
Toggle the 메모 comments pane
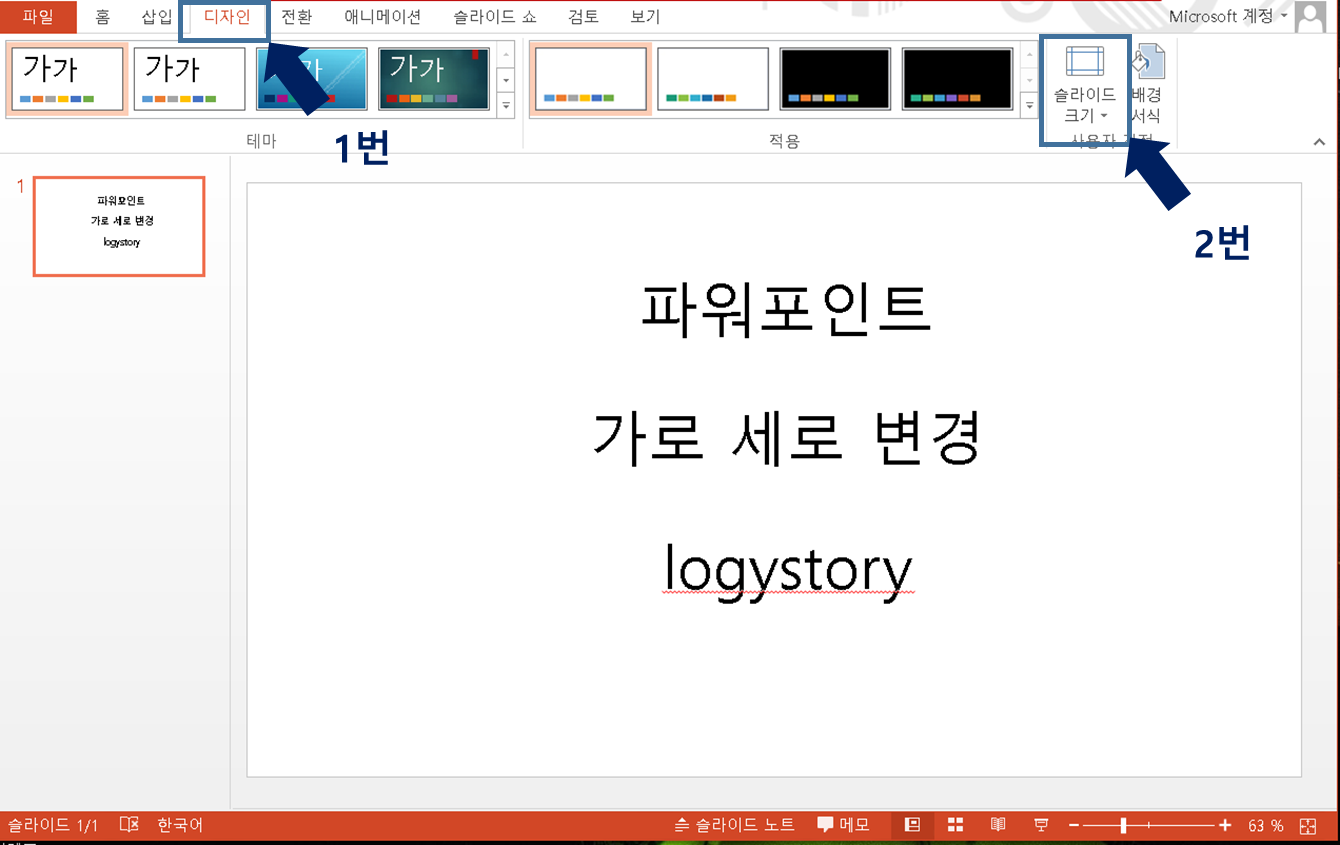(843, 825)
